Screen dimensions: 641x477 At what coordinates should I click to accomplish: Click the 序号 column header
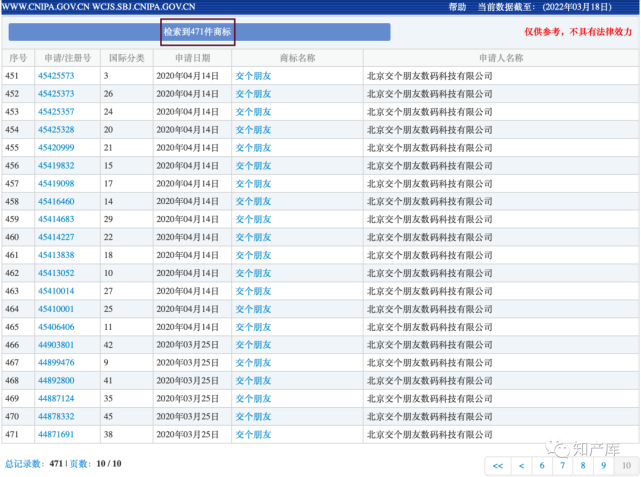(18, 58)
